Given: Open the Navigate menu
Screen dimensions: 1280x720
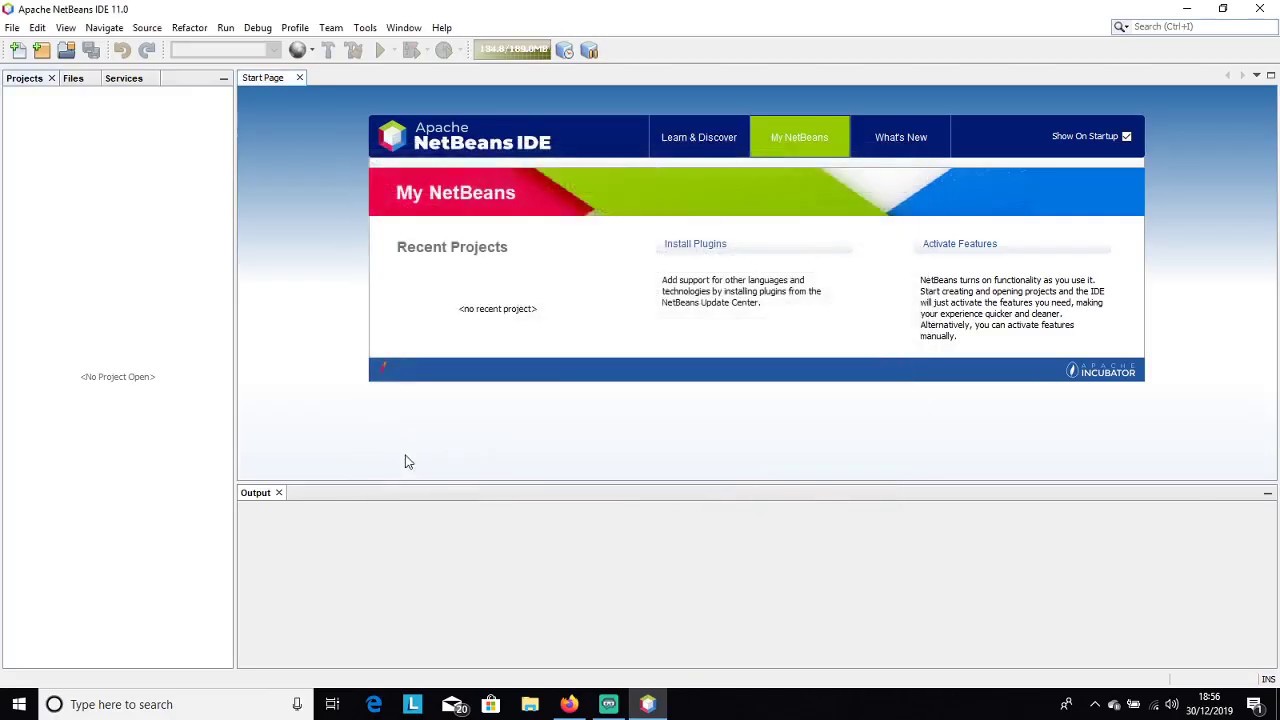Looking at the screenshot, I should coord(104,28).
